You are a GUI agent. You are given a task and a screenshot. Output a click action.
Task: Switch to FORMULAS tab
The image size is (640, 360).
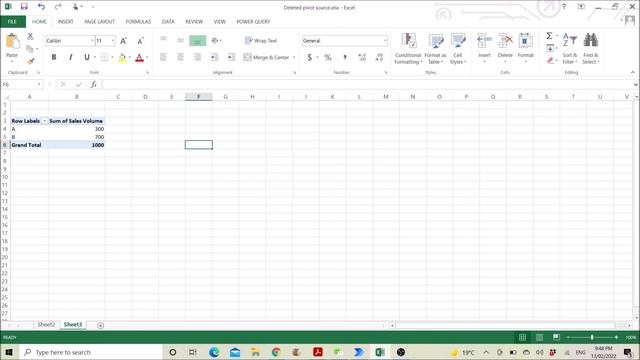point(138,22)
